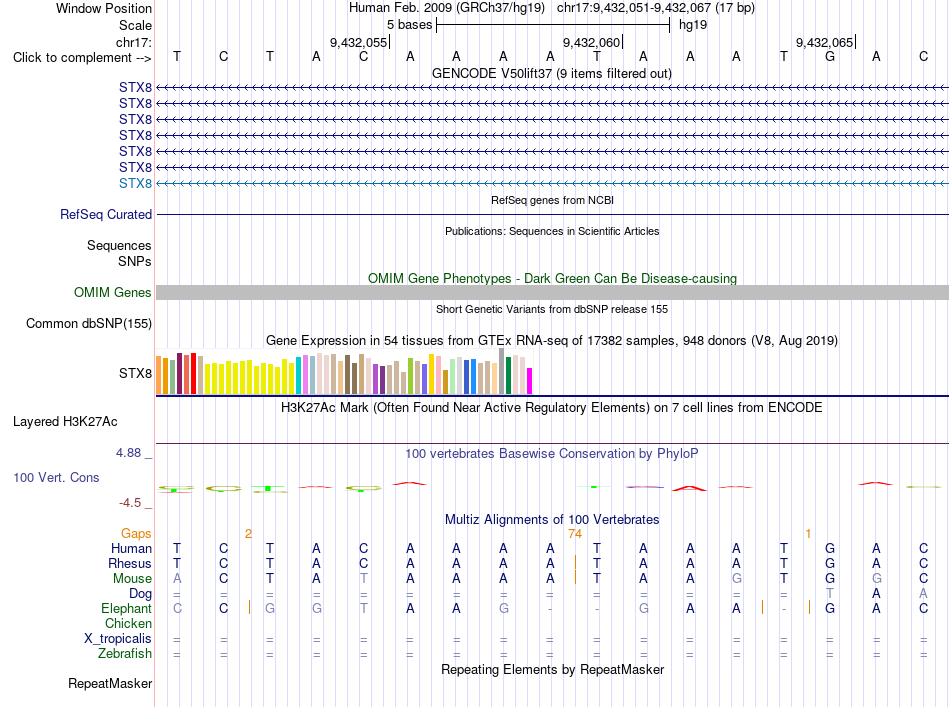Open the RefSeq Curated track label

[106, 214]
